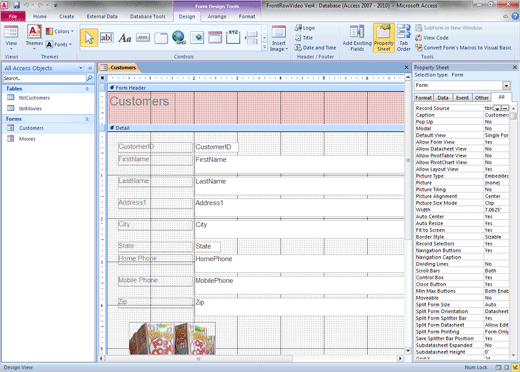Viewport: 520px width, 372px height.
Task: Open the Property Sheet object selector dropdown
Action: [x=506, y=85]
